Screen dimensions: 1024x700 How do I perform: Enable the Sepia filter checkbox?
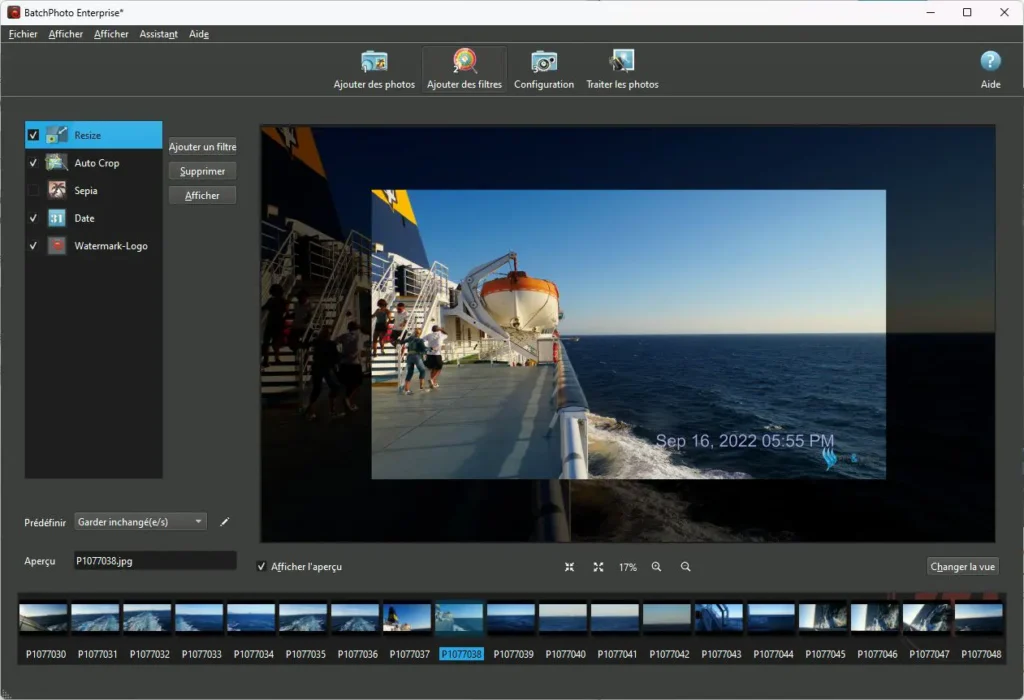click(x=34, y=190)
